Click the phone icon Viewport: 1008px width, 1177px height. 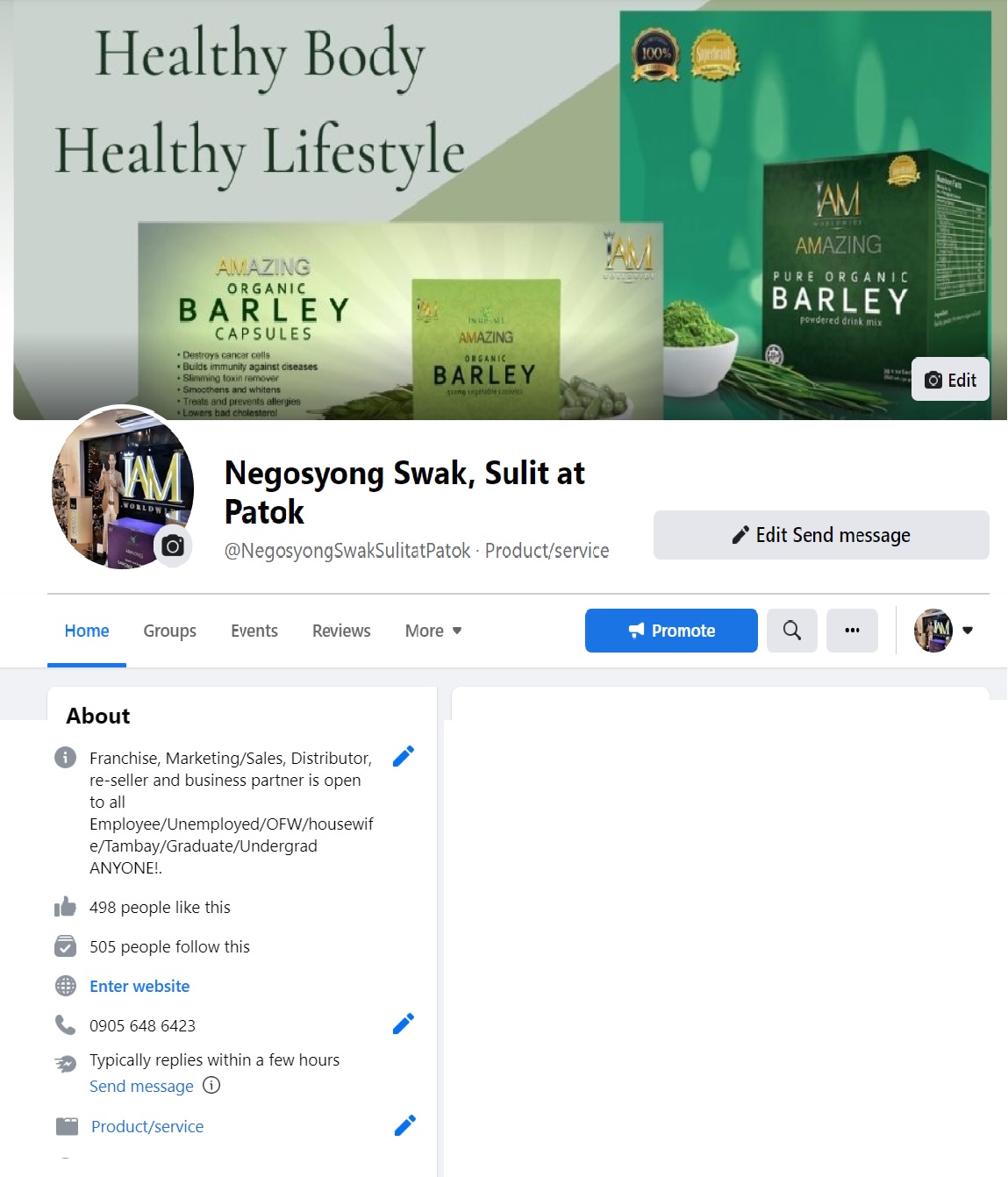click(x=66, y=1024)
